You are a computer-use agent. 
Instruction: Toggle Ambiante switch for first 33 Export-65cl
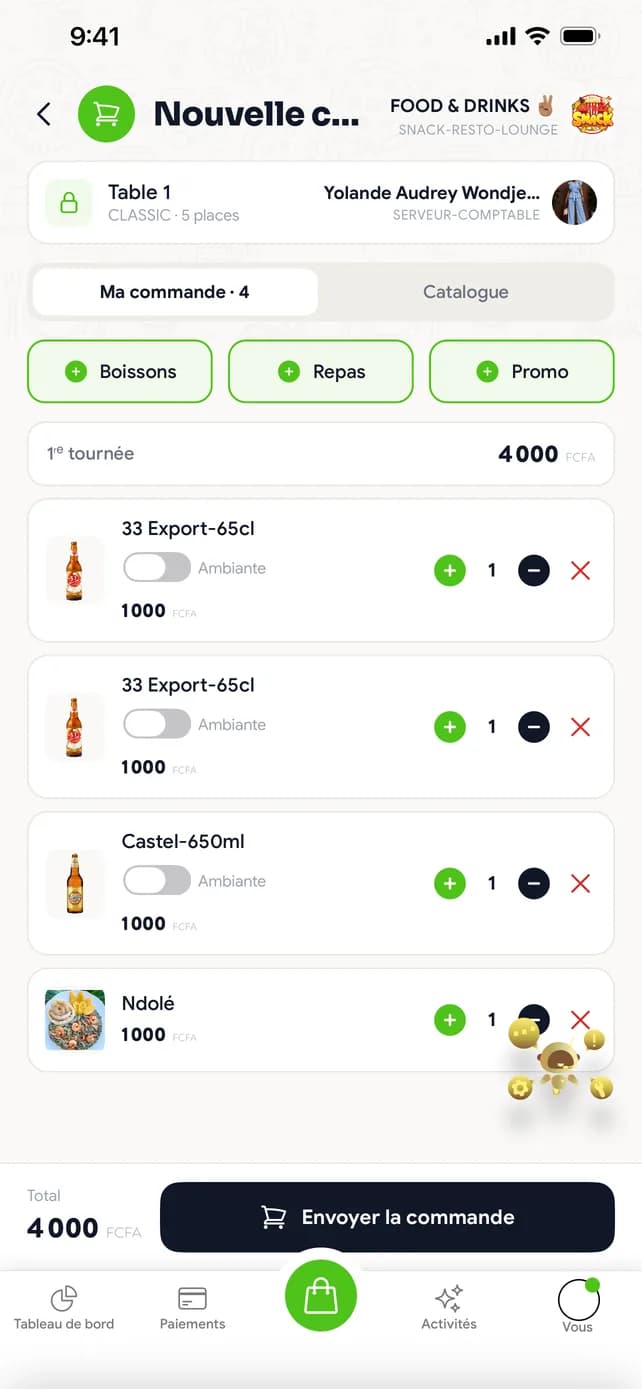coord(157,568)
